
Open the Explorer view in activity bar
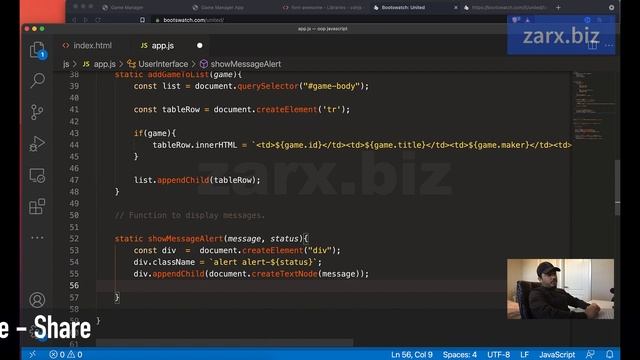pos(37,50)
